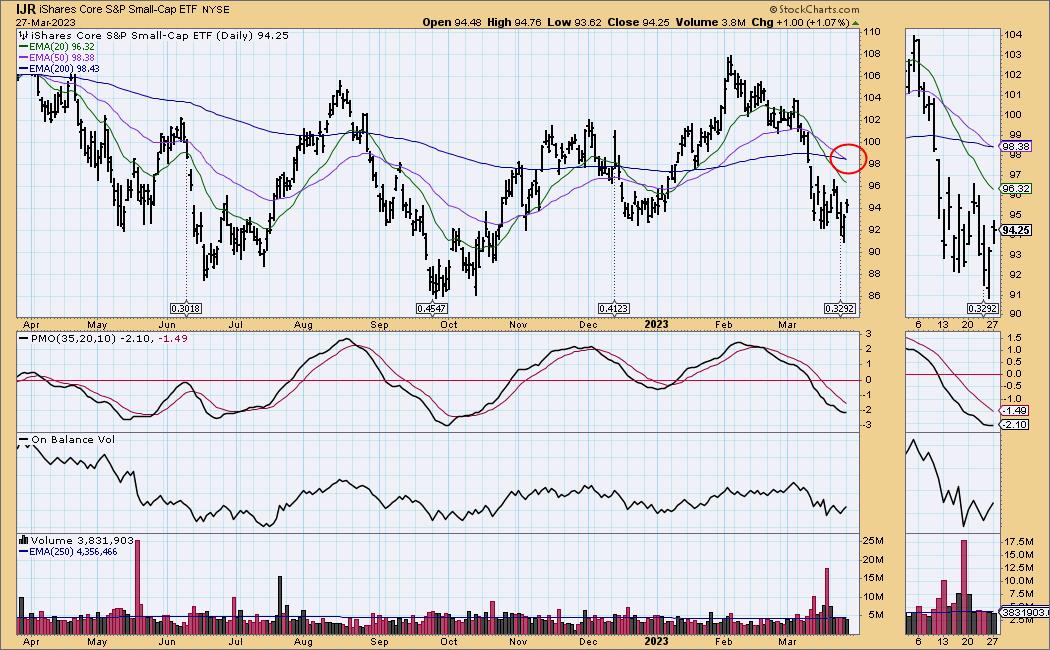Click the 94.25 price tag in the right panel
Image resolution: width=1050 pixels, height=650 pixels.
pyautogui.click(x=1016, y=230)
